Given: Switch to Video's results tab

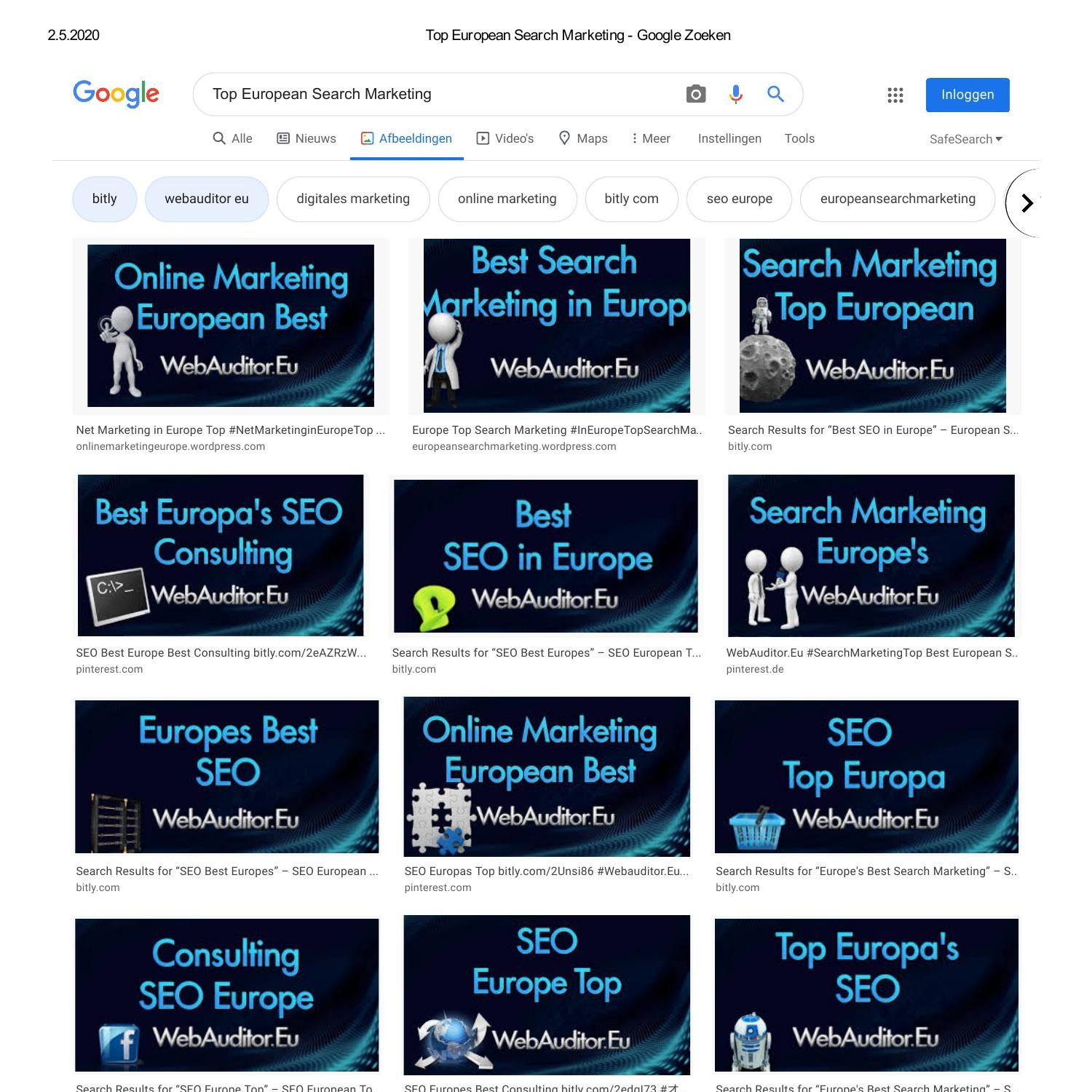Looking at the screenshot, I should coord(505,138).
